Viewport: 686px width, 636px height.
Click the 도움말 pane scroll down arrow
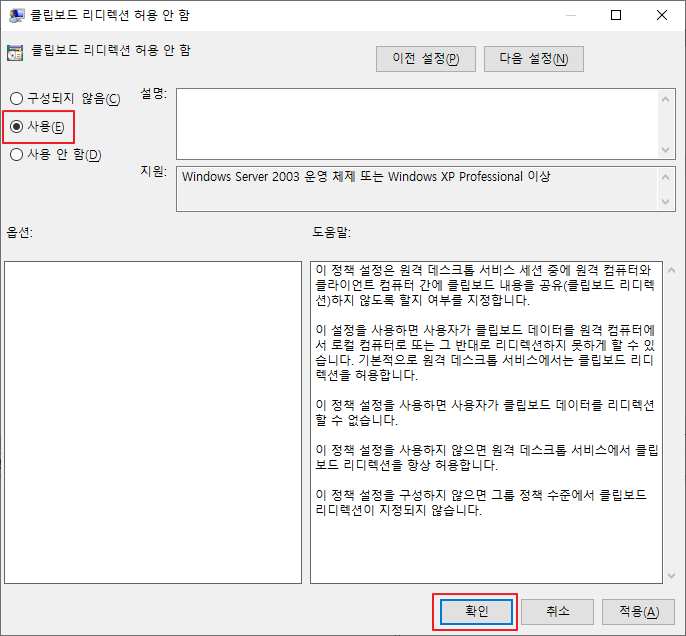point(672,576)
